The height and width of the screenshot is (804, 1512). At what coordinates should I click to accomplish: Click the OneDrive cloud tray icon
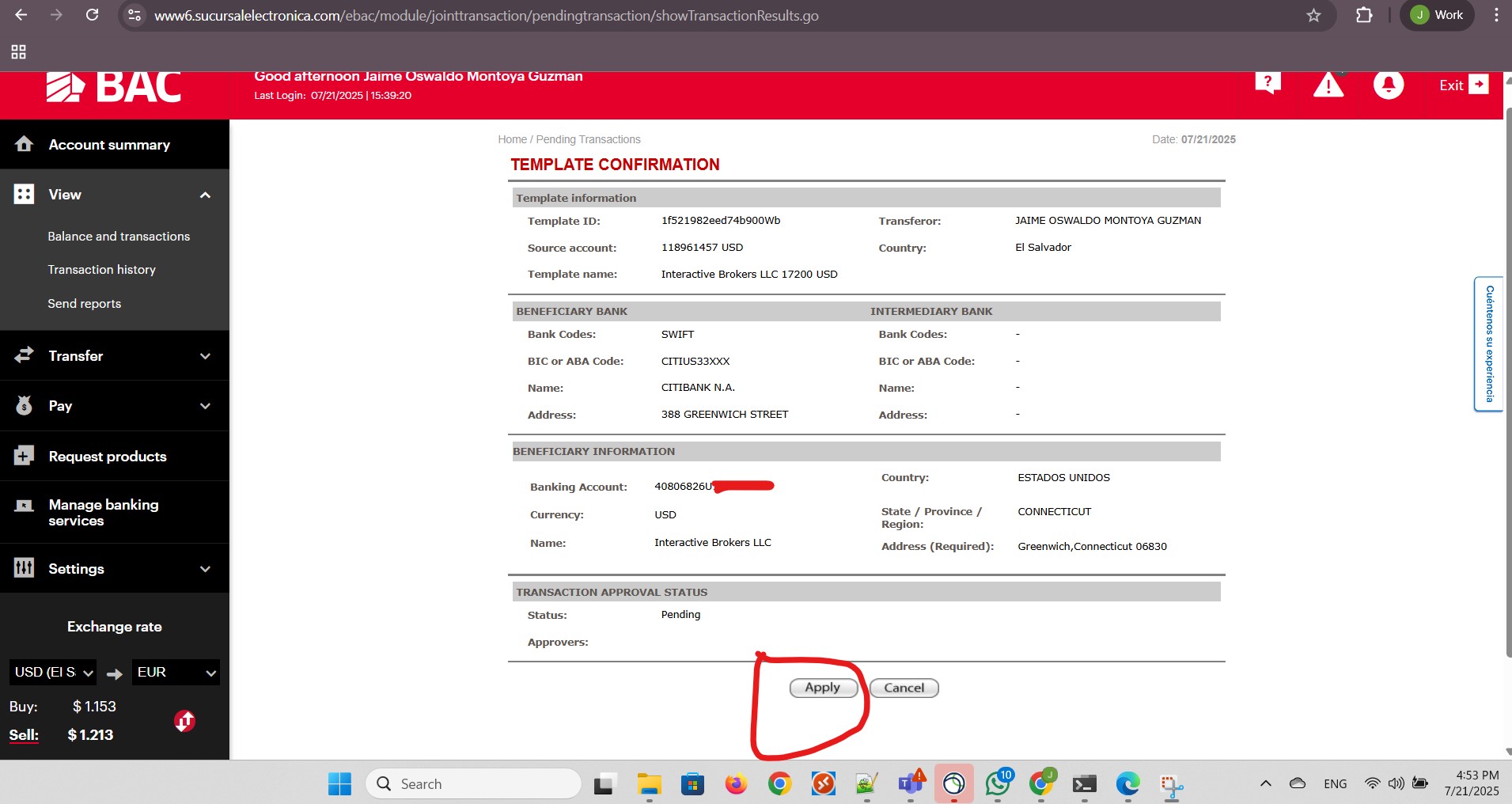(1298, 783)
